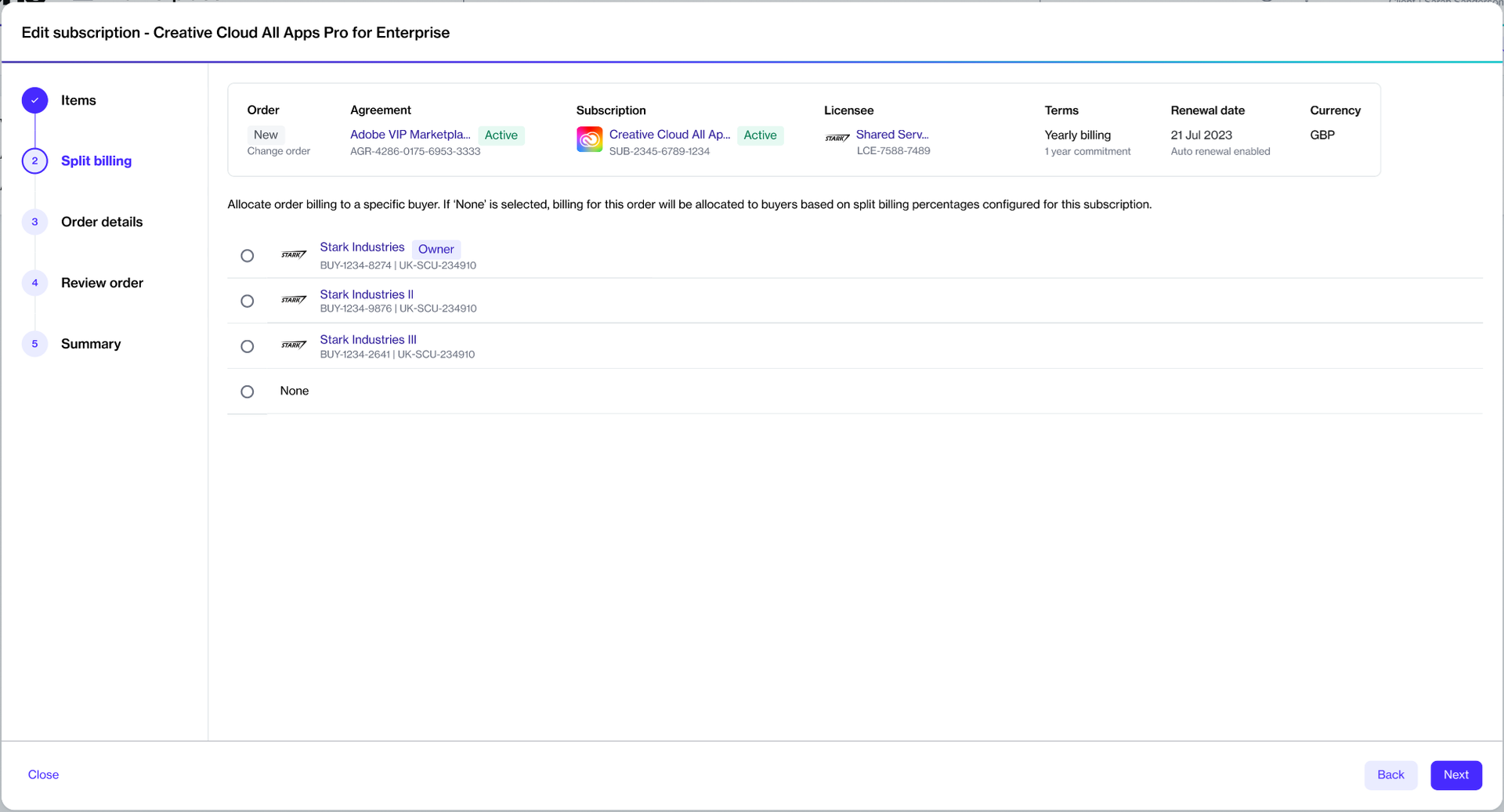Select Stark Industries radio button
Viewport: 1504px width, 812px height.
pos(248,256)
